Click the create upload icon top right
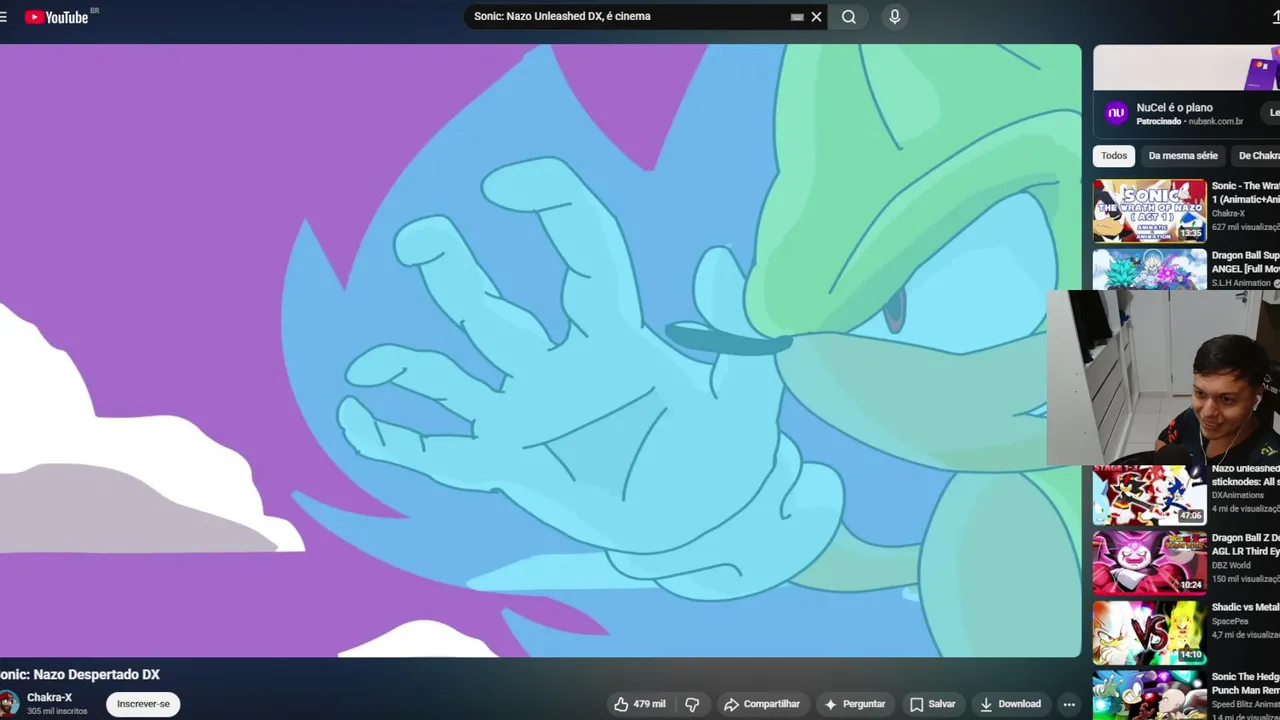1280x720 pixels. [1274, 17]
